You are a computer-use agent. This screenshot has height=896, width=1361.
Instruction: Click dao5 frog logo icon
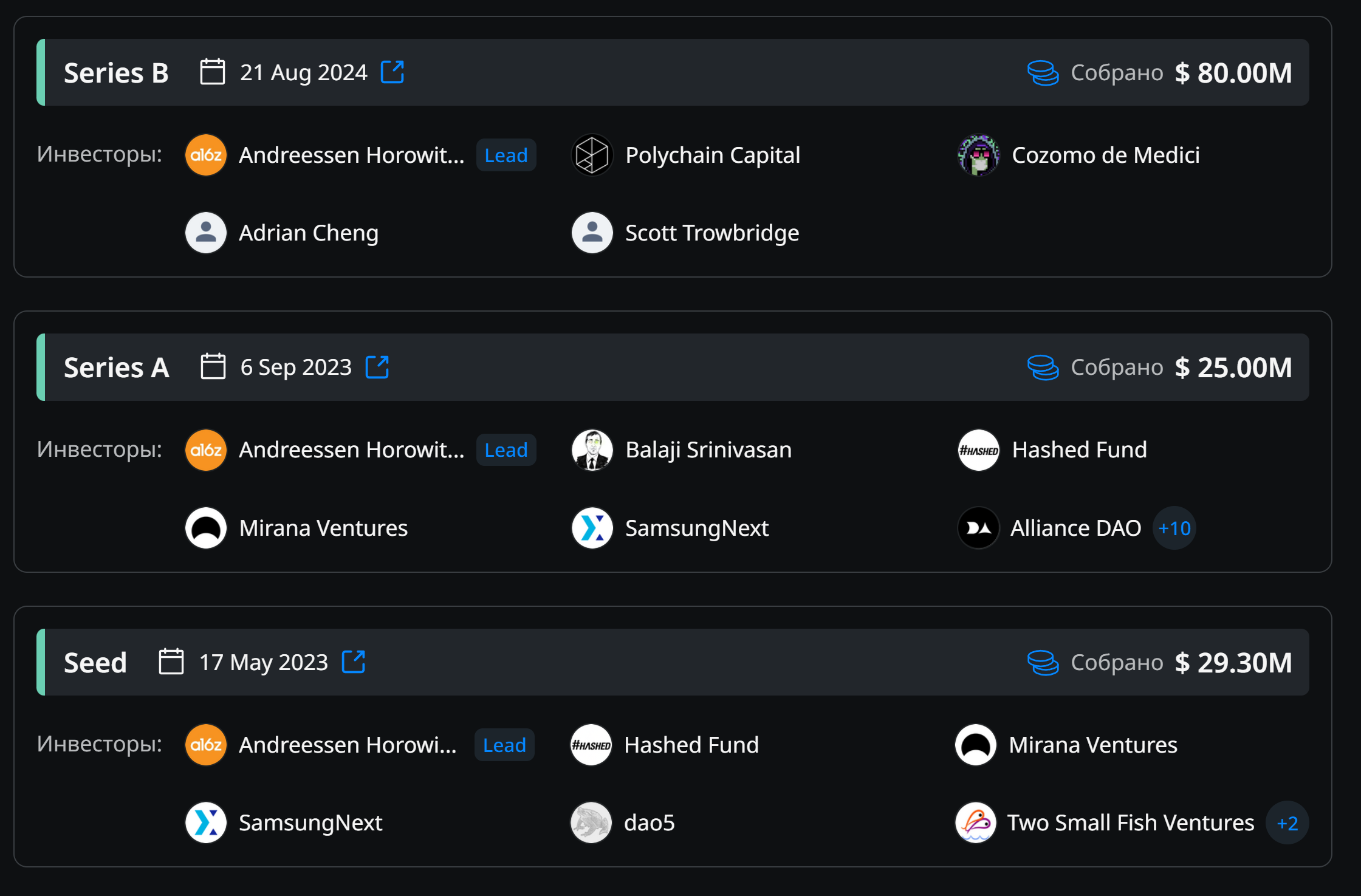591,822
